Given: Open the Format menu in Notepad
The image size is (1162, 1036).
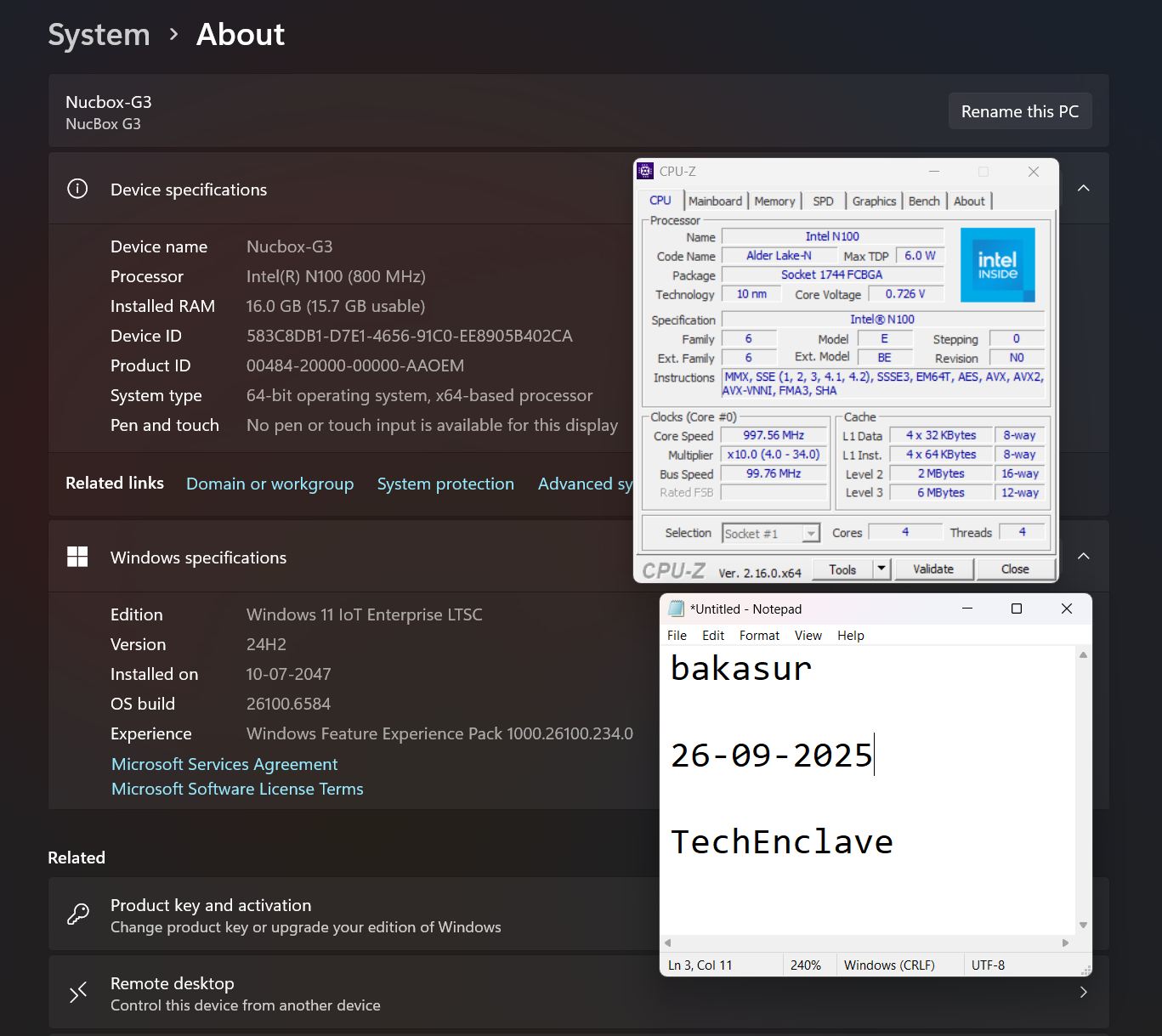Looking at the screenshot, I should (759, 636).
